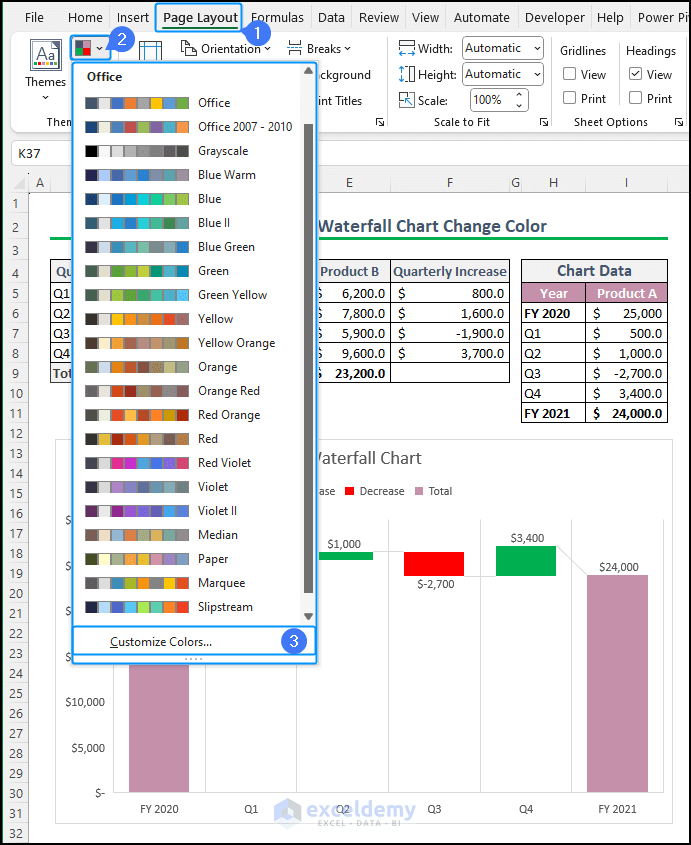Select the Office color palette
The image size is (691, 845).
[189, 103]
